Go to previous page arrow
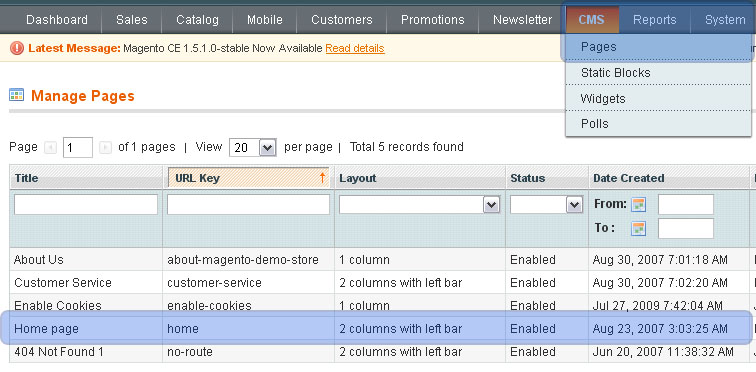Viewport: 756px width, 372px height. coord(50,147)
